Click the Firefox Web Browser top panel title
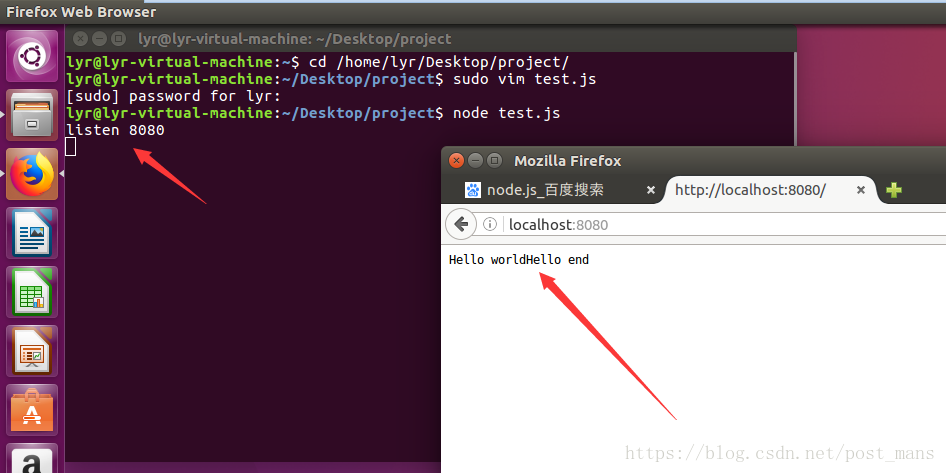 [x=81, y=12]
